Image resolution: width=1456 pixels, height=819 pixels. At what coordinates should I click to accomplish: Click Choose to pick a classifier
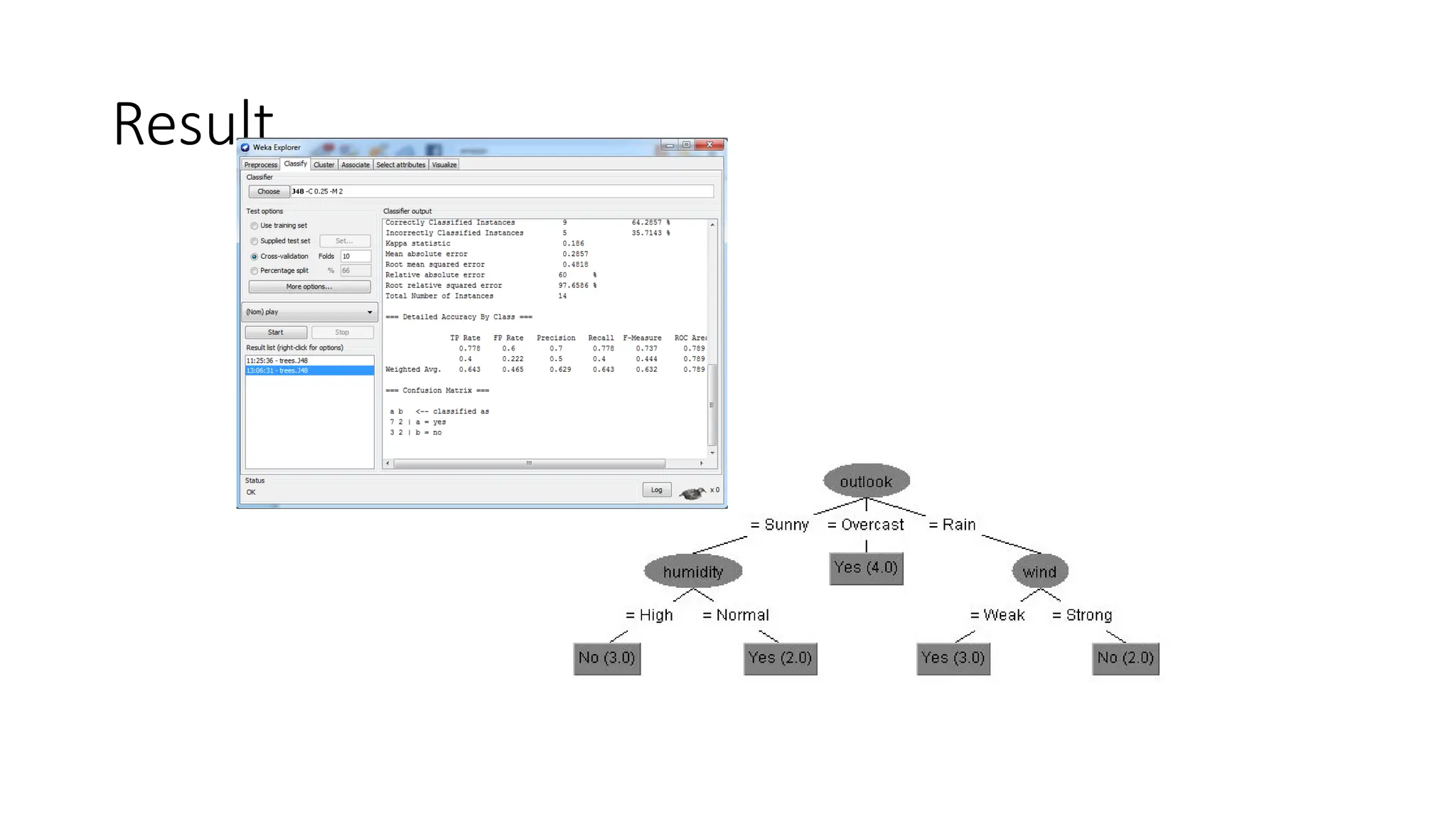coord(269,191)
